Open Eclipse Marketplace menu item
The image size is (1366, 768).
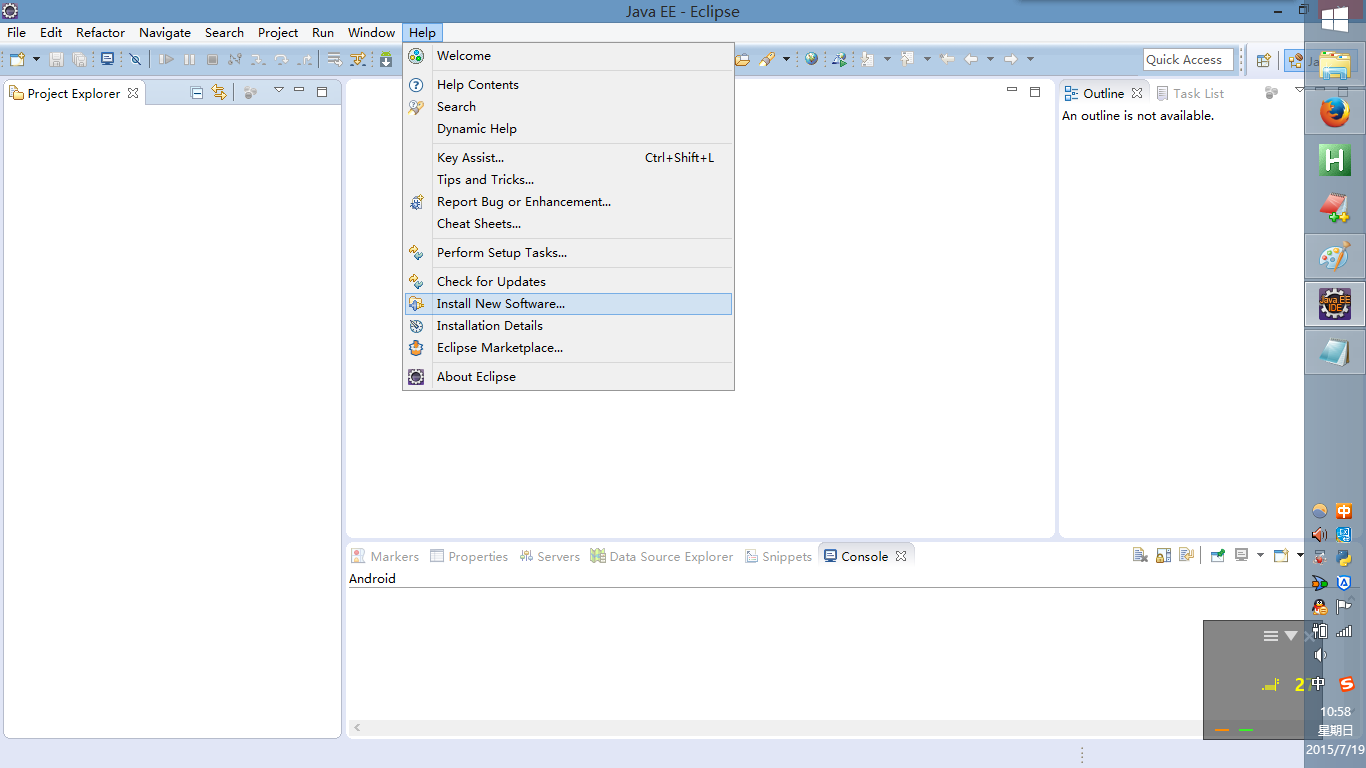(x=568, y=347)
